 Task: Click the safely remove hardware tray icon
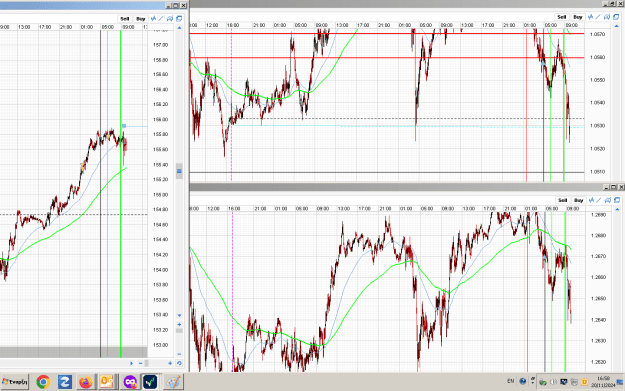[x=543, y=382]
